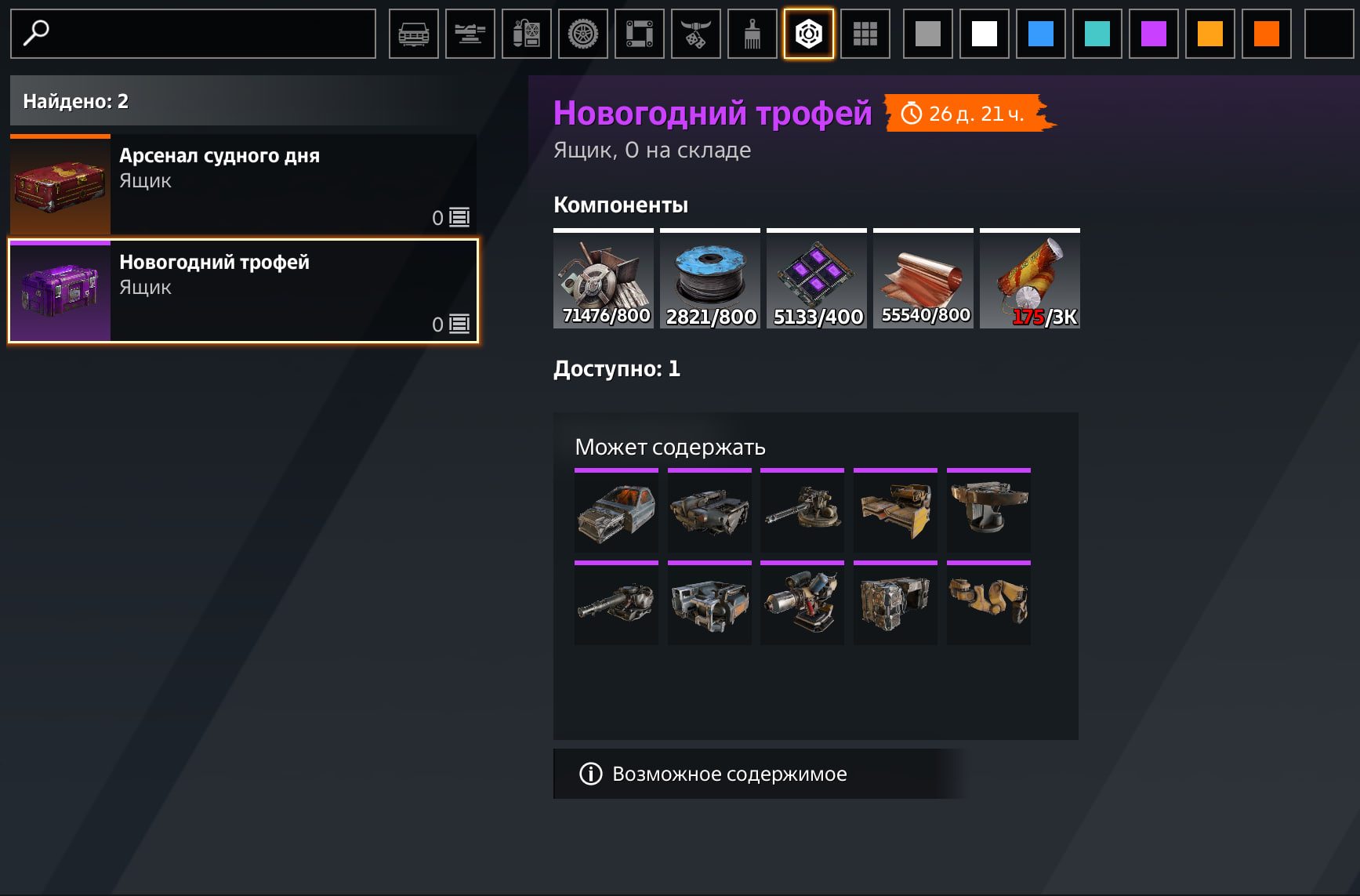Open the first vehicle cabin reward thumbnail

(616, 511)
